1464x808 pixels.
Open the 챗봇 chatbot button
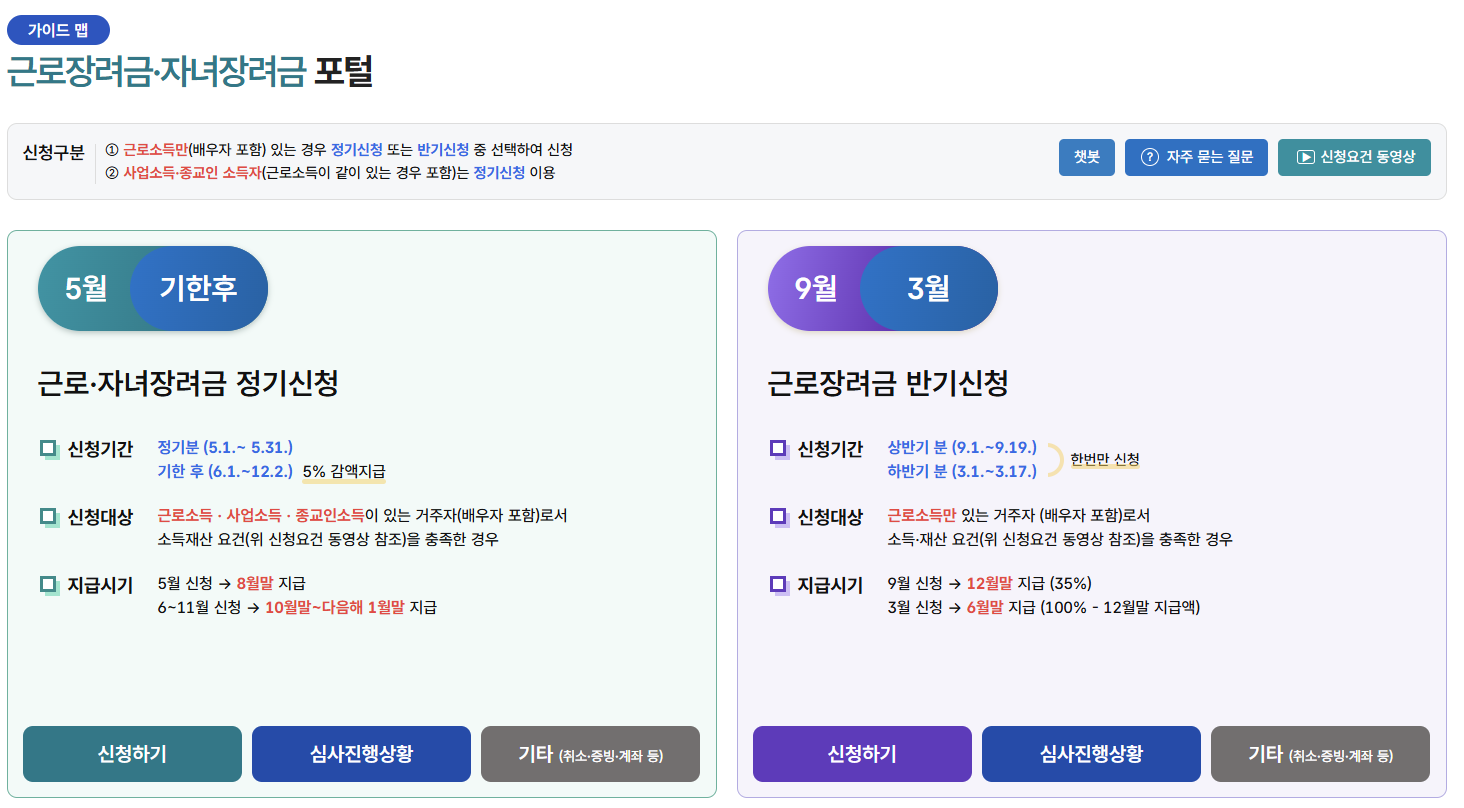click(1087, 157)
